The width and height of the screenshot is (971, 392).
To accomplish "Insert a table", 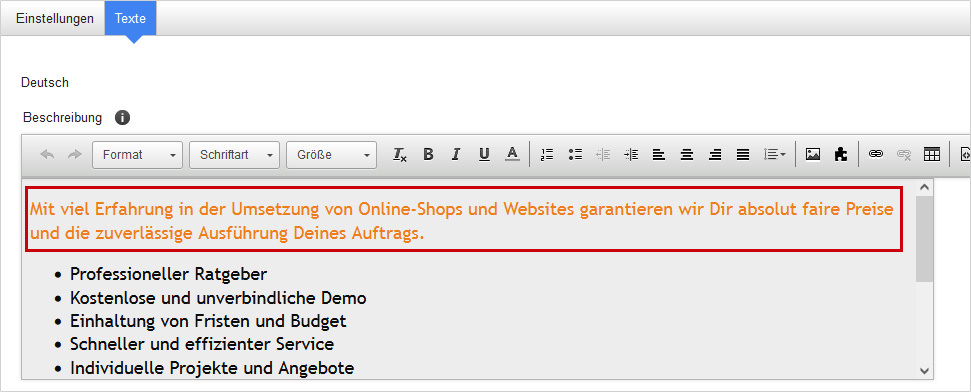I will coord(932,155).
